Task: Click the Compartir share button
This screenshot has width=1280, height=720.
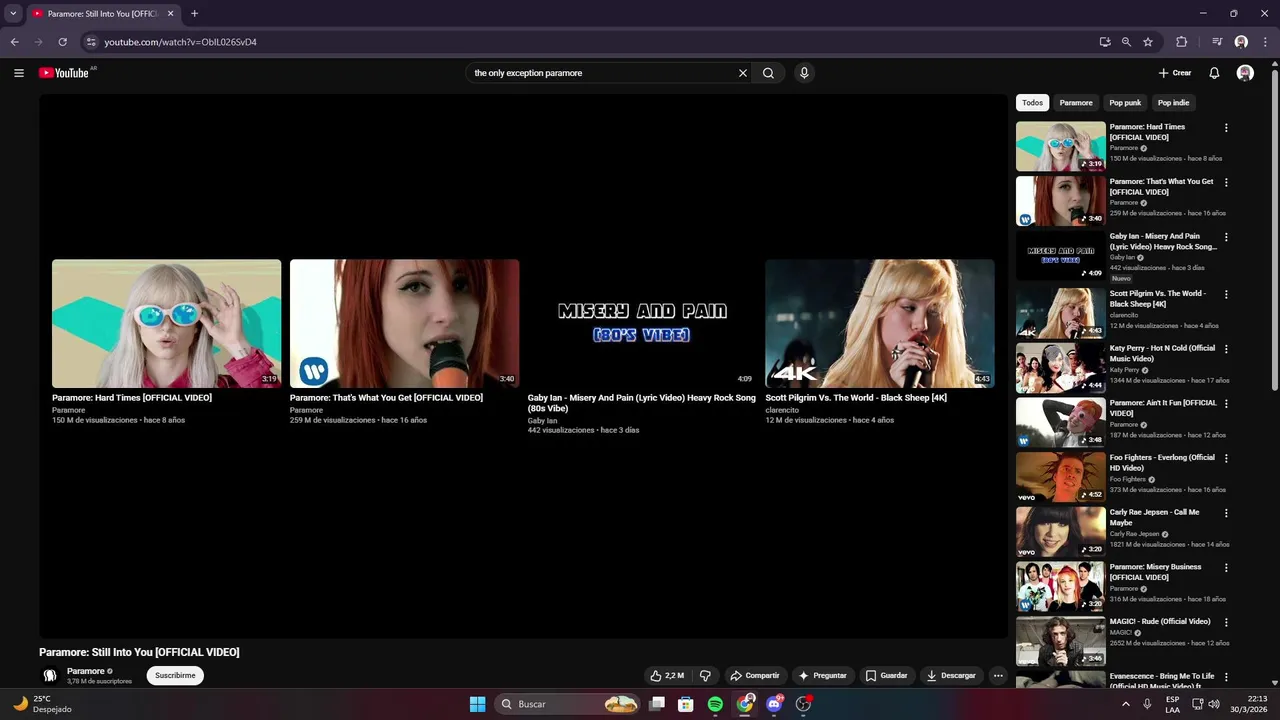Action: pyautogui.click(x=754, y=676)
